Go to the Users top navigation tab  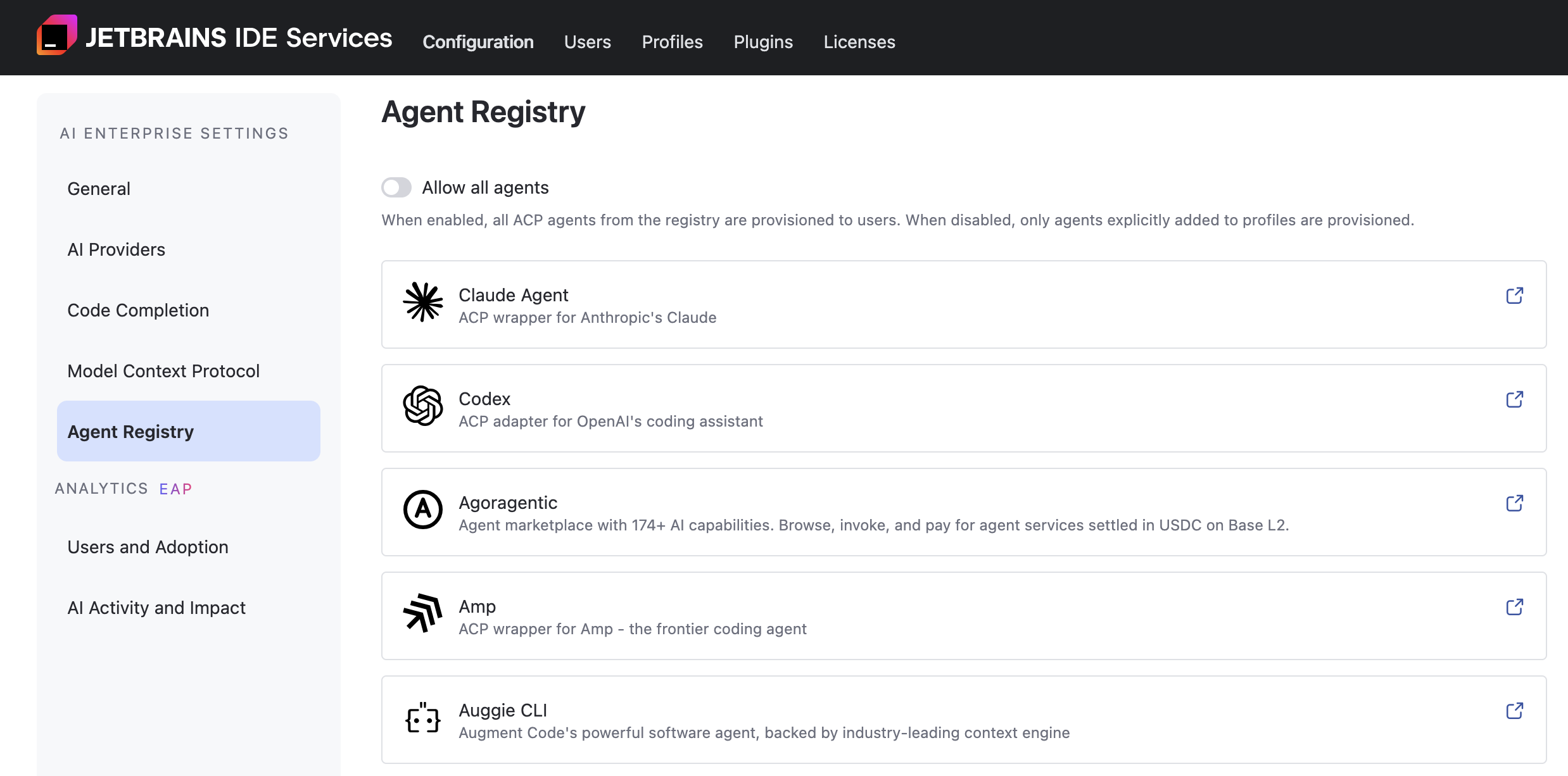point(588,42)
